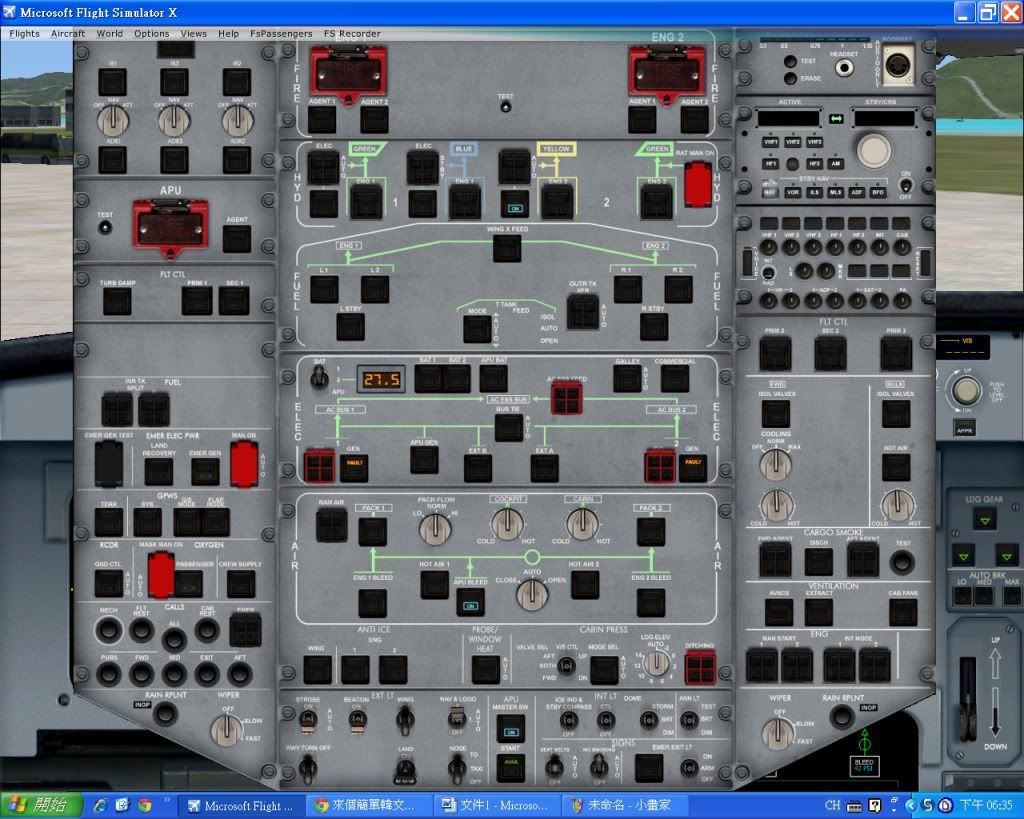
Task: Turn the LDG ELEV selector knob
Action: pyautogui.click(x=656, y=663)
